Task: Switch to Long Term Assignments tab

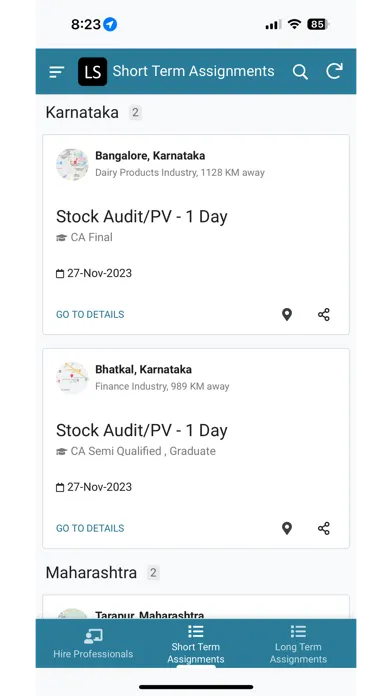Action: 298,644
